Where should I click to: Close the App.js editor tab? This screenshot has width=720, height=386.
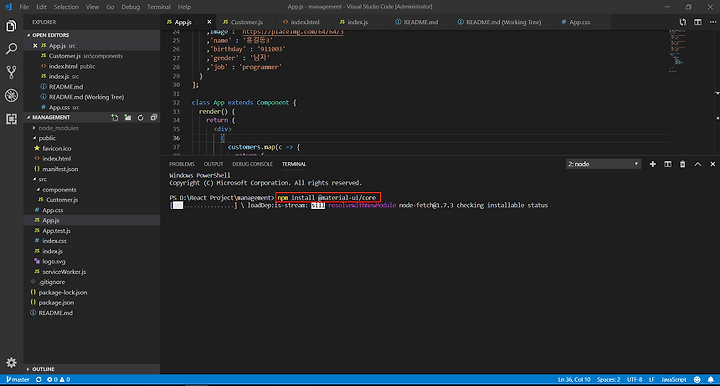click(209, 22)
